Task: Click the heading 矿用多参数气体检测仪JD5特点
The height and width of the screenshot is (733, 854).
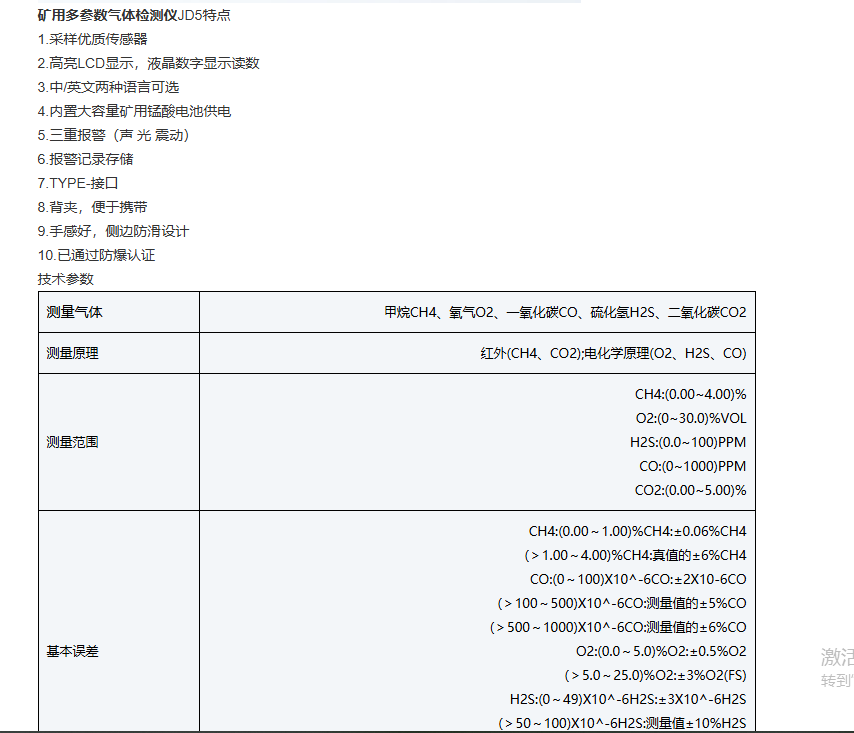Action: (134, 15)
